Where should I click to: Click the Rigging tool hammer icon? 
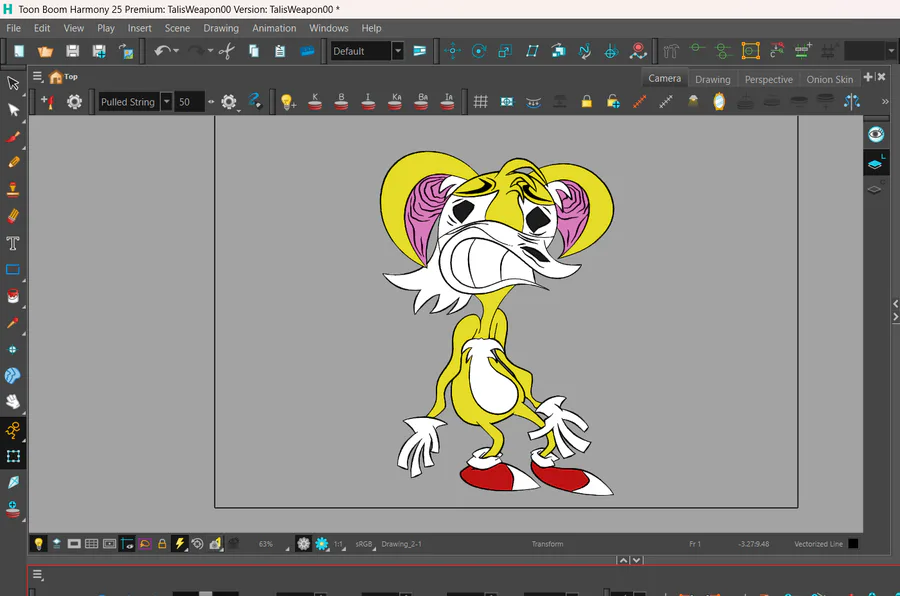[x=670, y=52]
